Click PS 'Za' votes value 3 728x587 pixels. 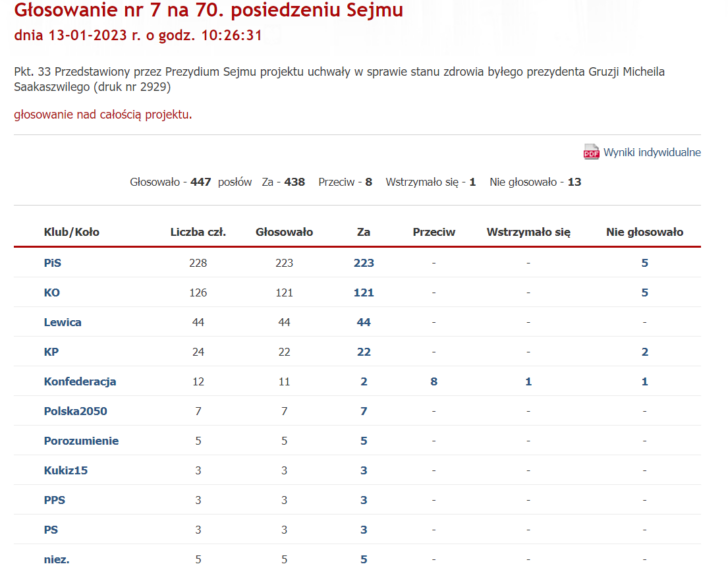(x=364, y=530)
